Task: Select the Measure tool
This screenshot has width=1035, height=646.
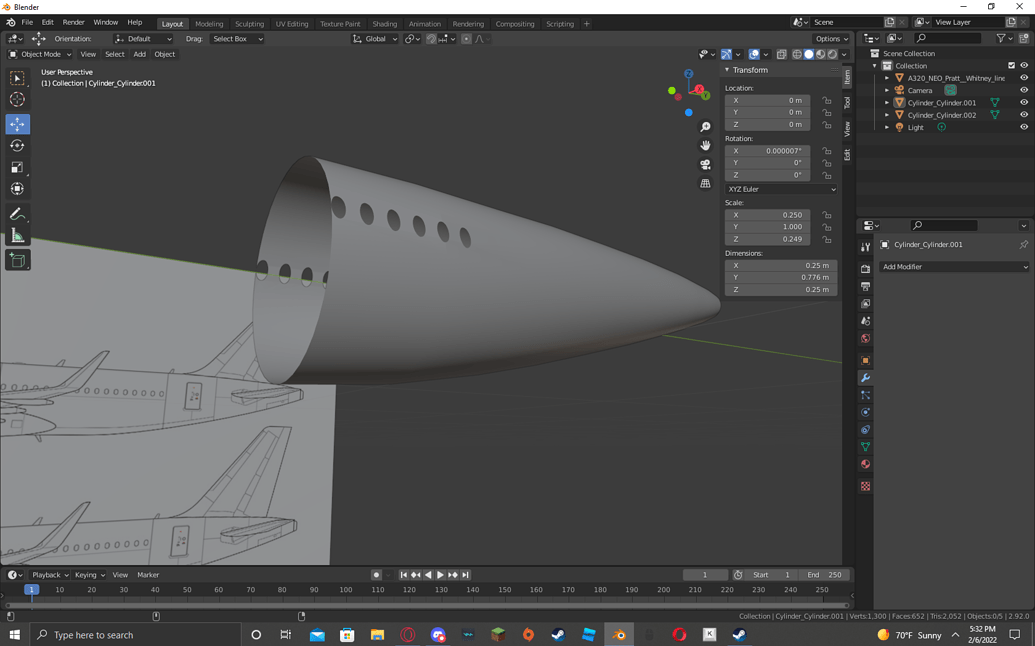Action: coord(17,236)
